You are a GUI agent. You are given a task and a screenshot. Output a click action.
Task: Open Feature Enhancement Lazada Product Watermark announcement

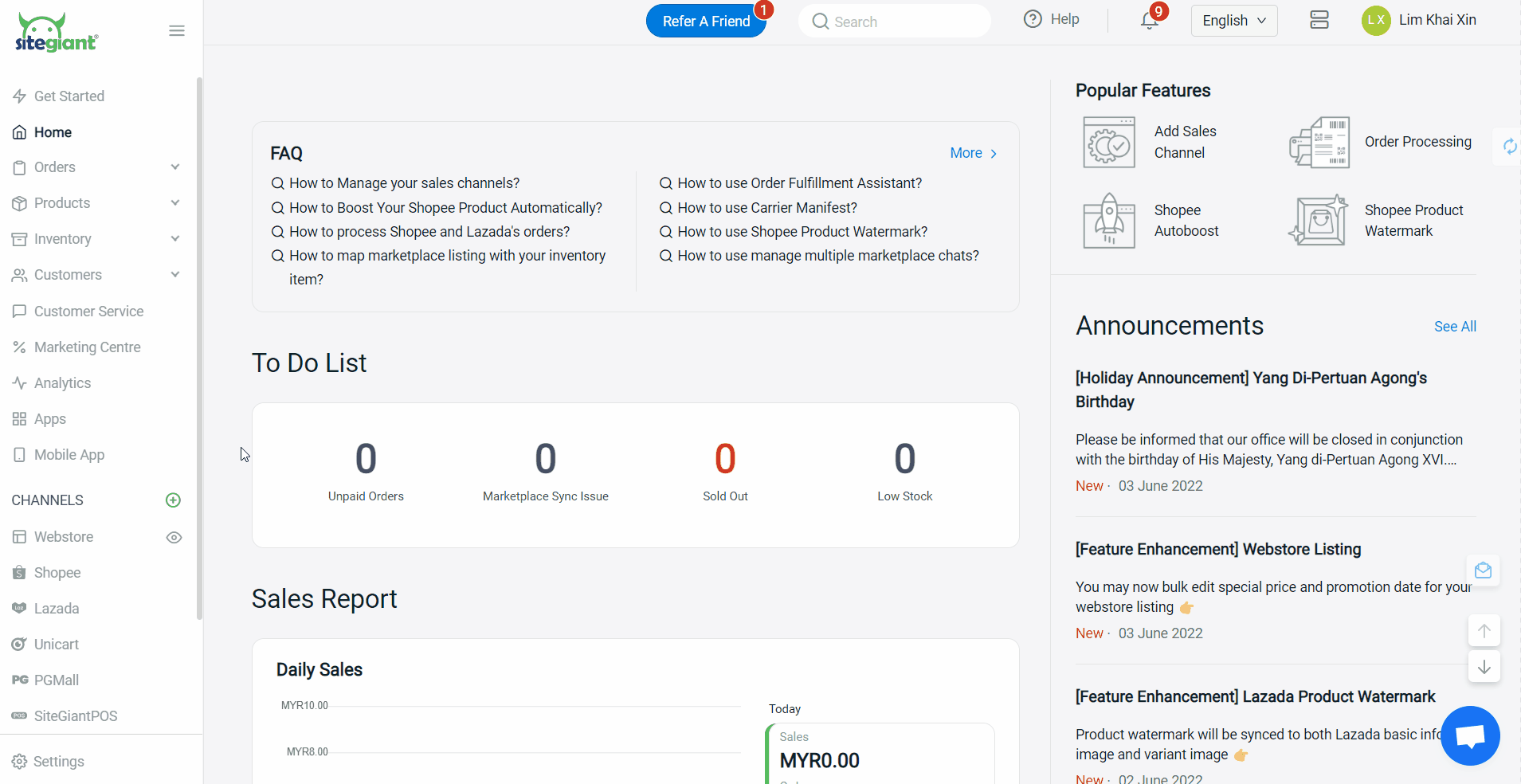click(1256, 696)
